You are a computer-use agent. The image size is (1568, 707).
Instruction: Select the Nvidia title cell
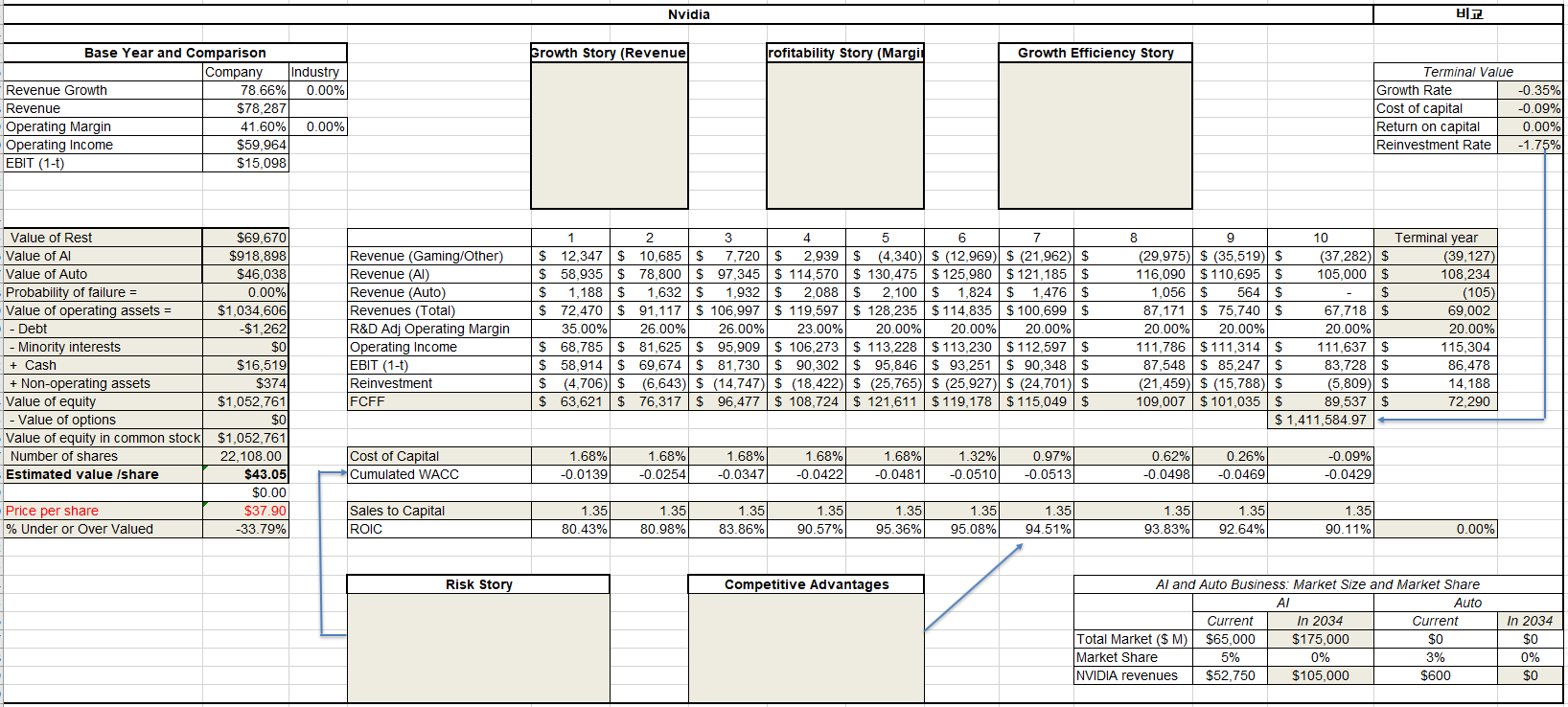pyautogui.click(x=688, y=14)
